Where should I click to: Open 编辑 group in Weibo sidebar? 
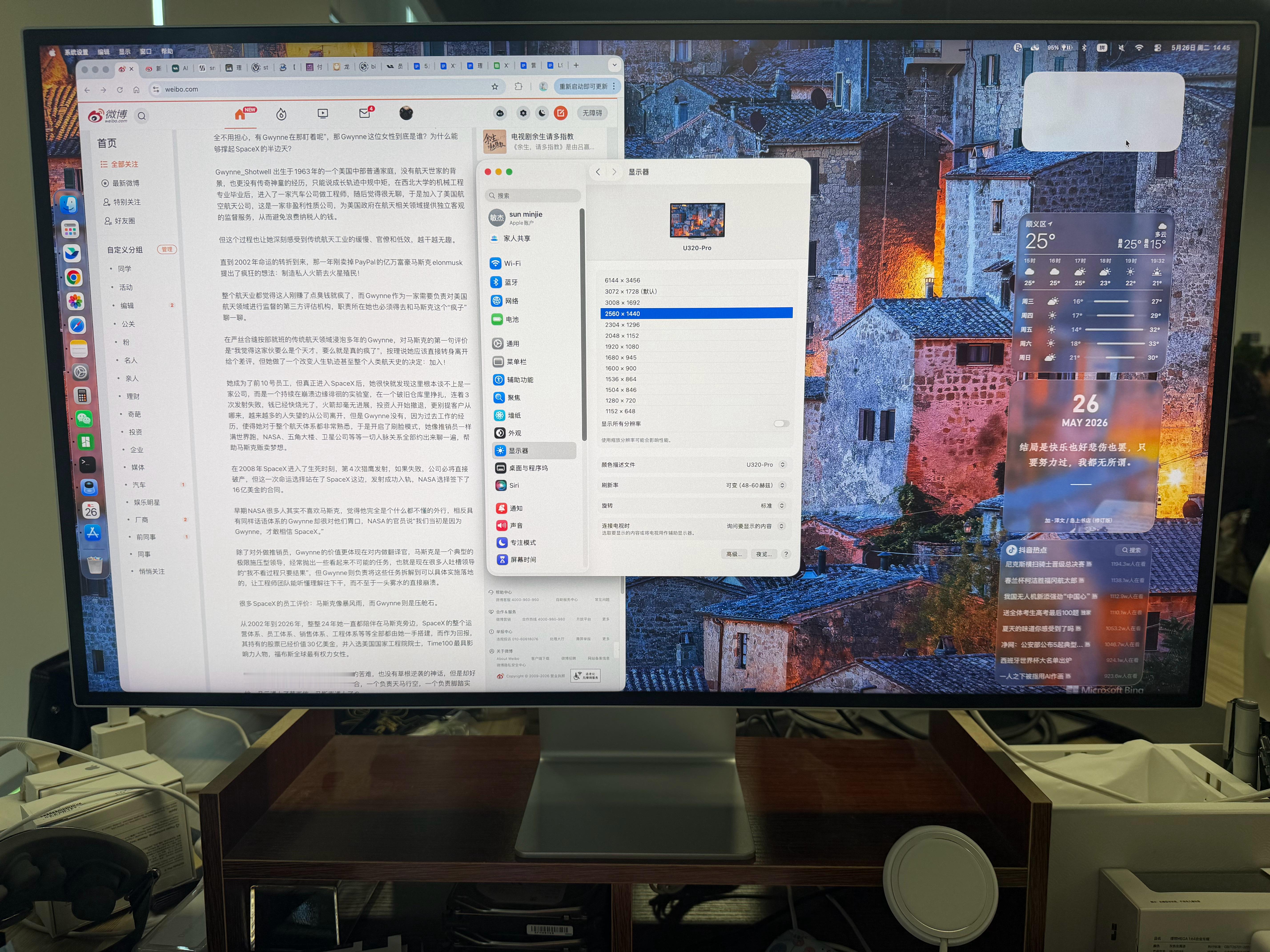(x=127, y=306)
